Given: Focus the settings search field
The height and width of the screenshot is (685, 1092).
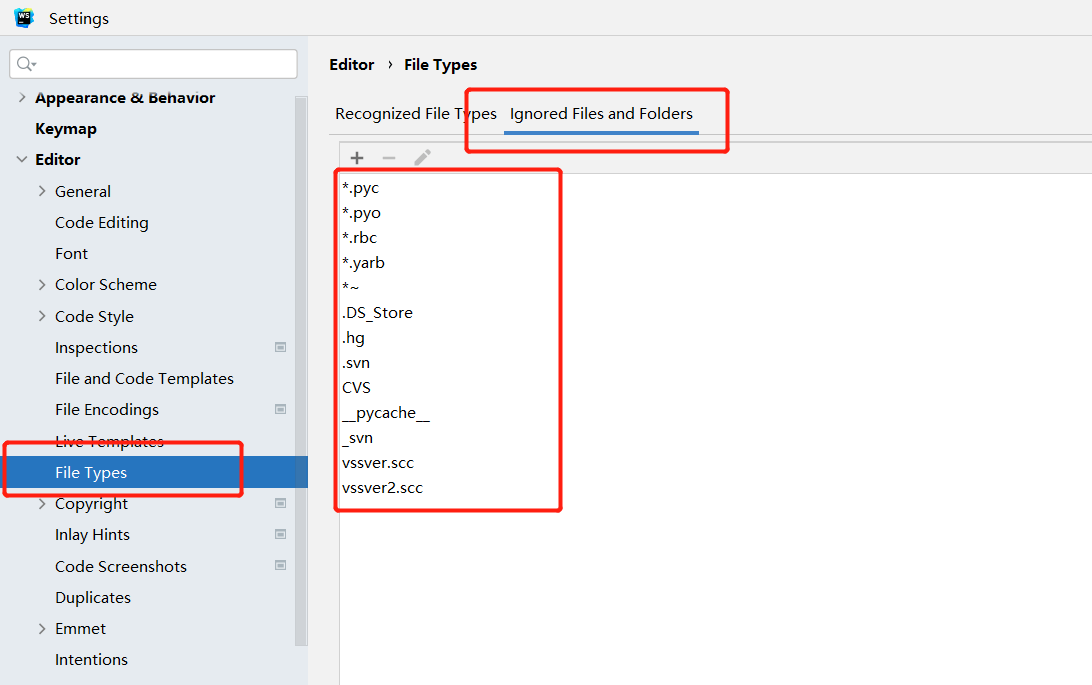Looking at the screenshot, I should [153, 64].
